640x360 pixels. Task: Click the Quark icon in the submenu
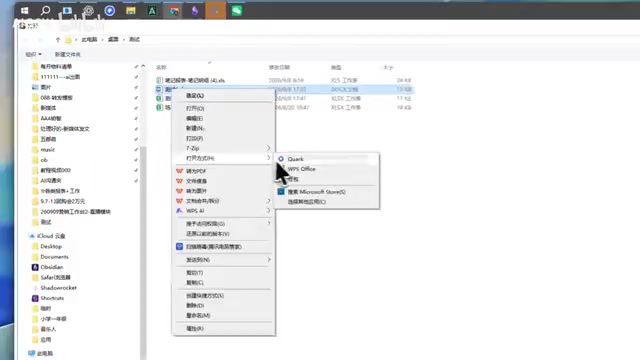pos(281,159)
